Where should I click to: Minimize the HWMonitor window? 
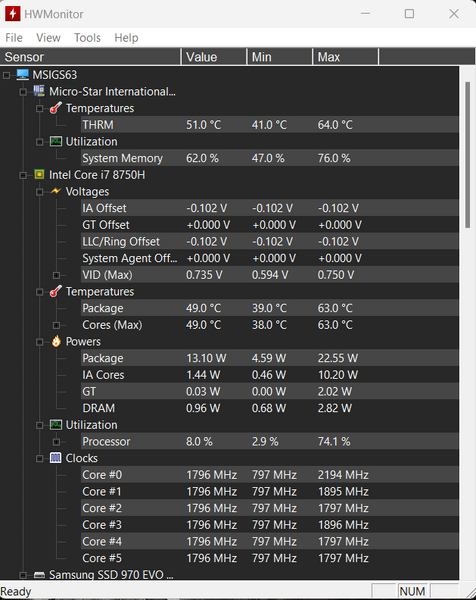365,14
